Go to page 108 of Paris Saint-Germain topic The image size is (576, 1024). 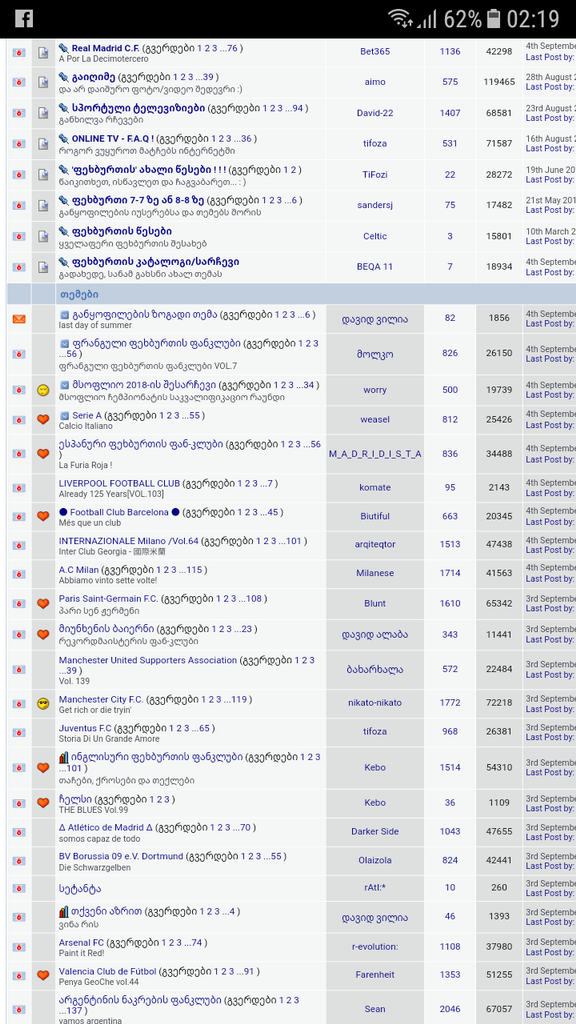(x=254, y=598)
